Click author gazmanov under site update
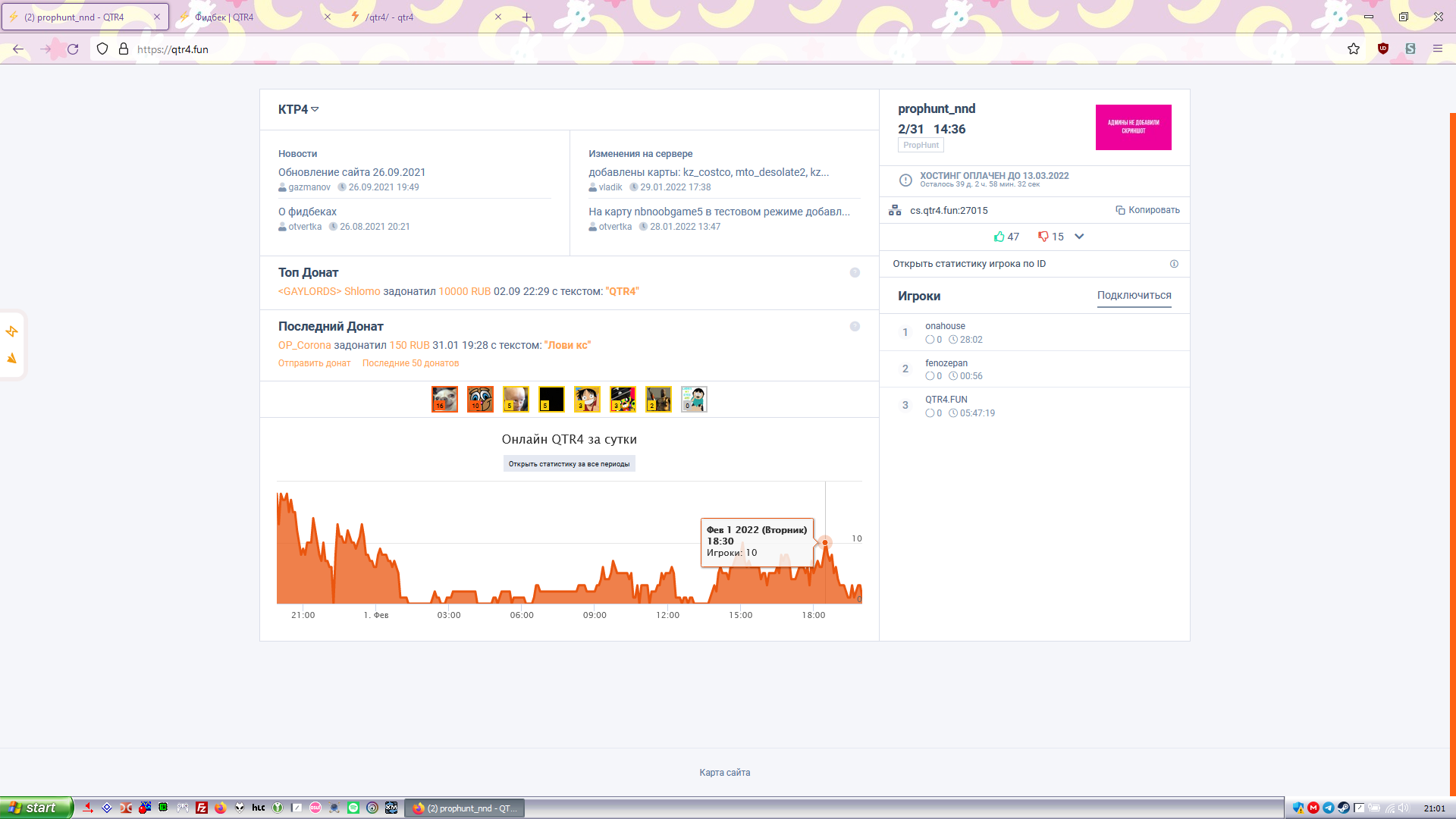 309,187
